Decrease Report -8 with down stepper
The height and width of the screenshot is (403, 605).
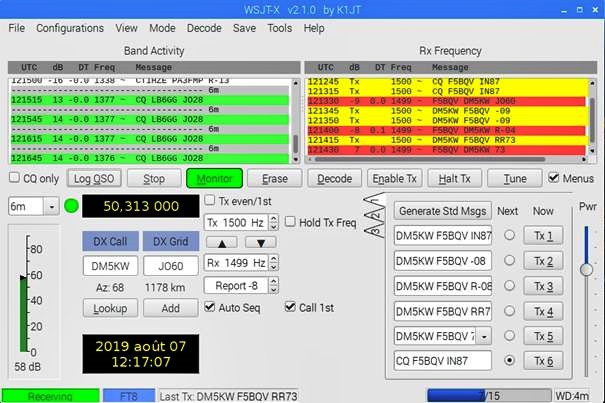click(x=274, y=290)
